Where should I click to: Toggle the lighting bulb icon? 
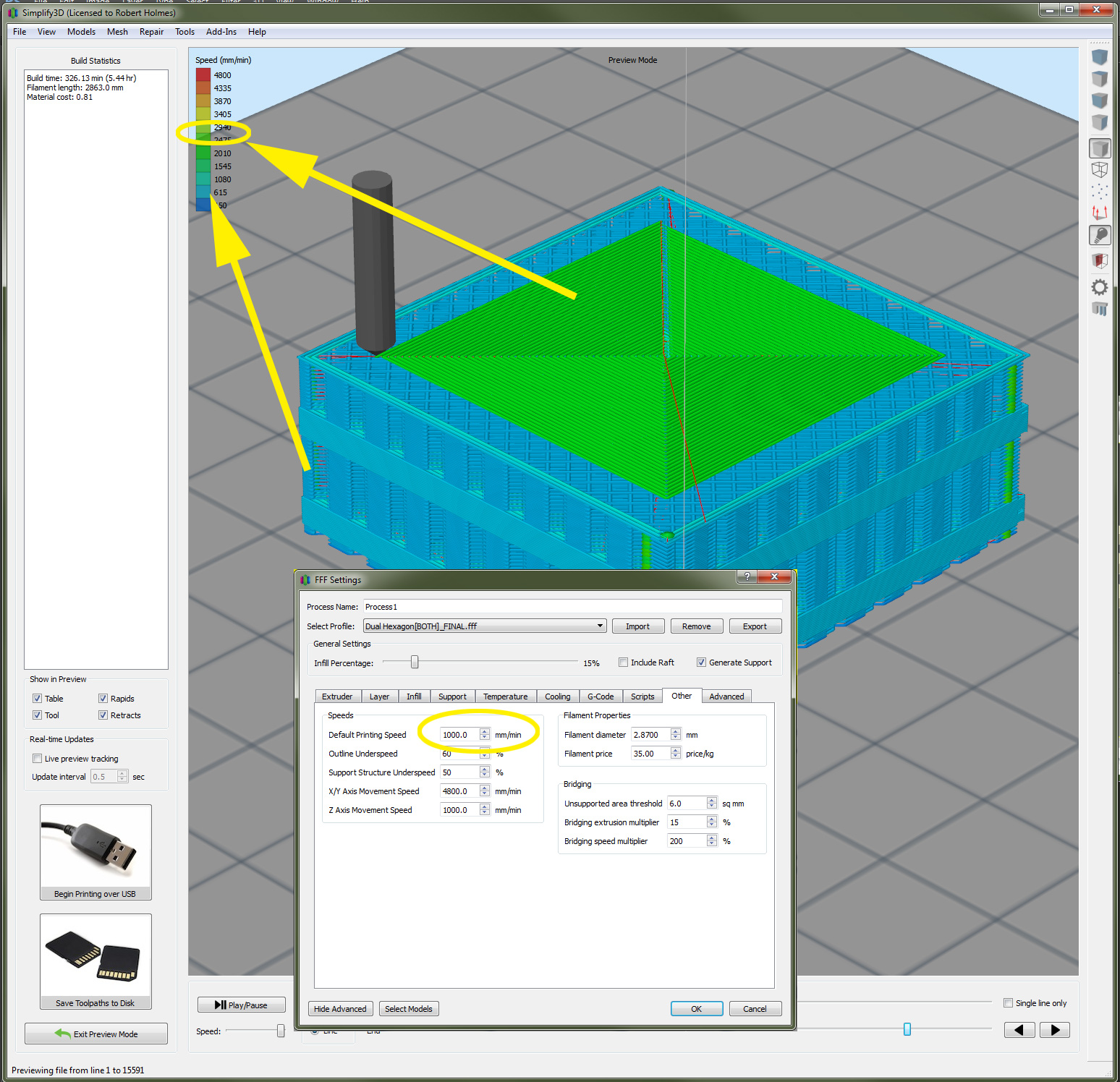[x=1100, y=235]
